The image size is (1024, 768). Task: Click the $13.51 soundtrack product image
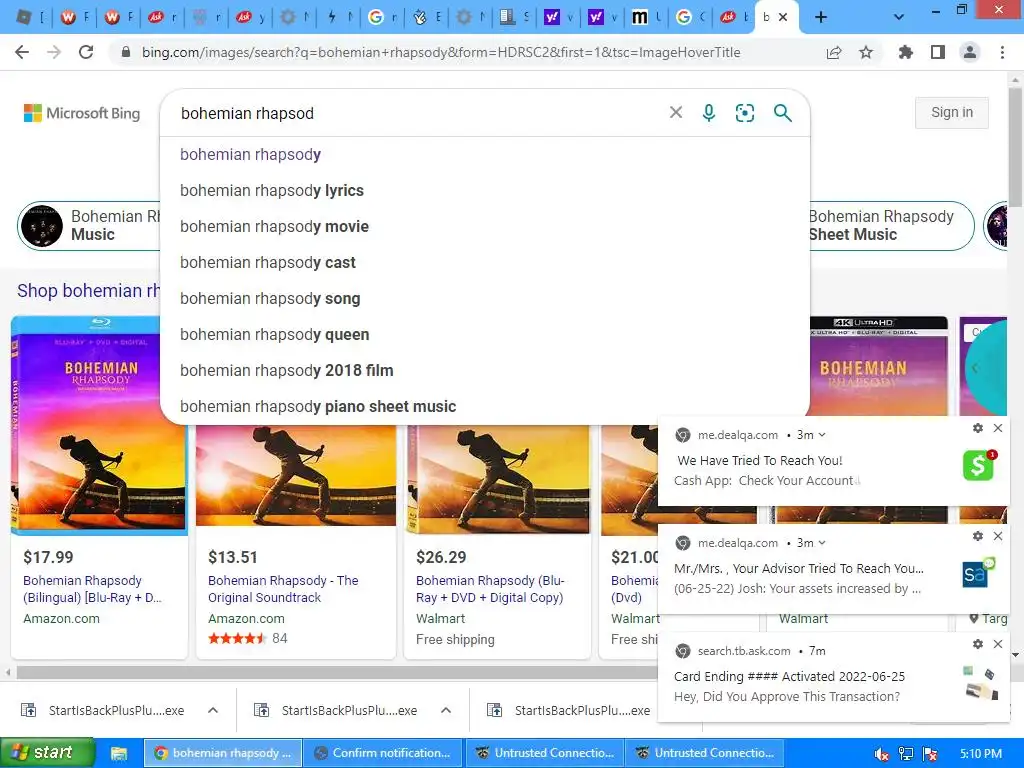coord(296,475)
